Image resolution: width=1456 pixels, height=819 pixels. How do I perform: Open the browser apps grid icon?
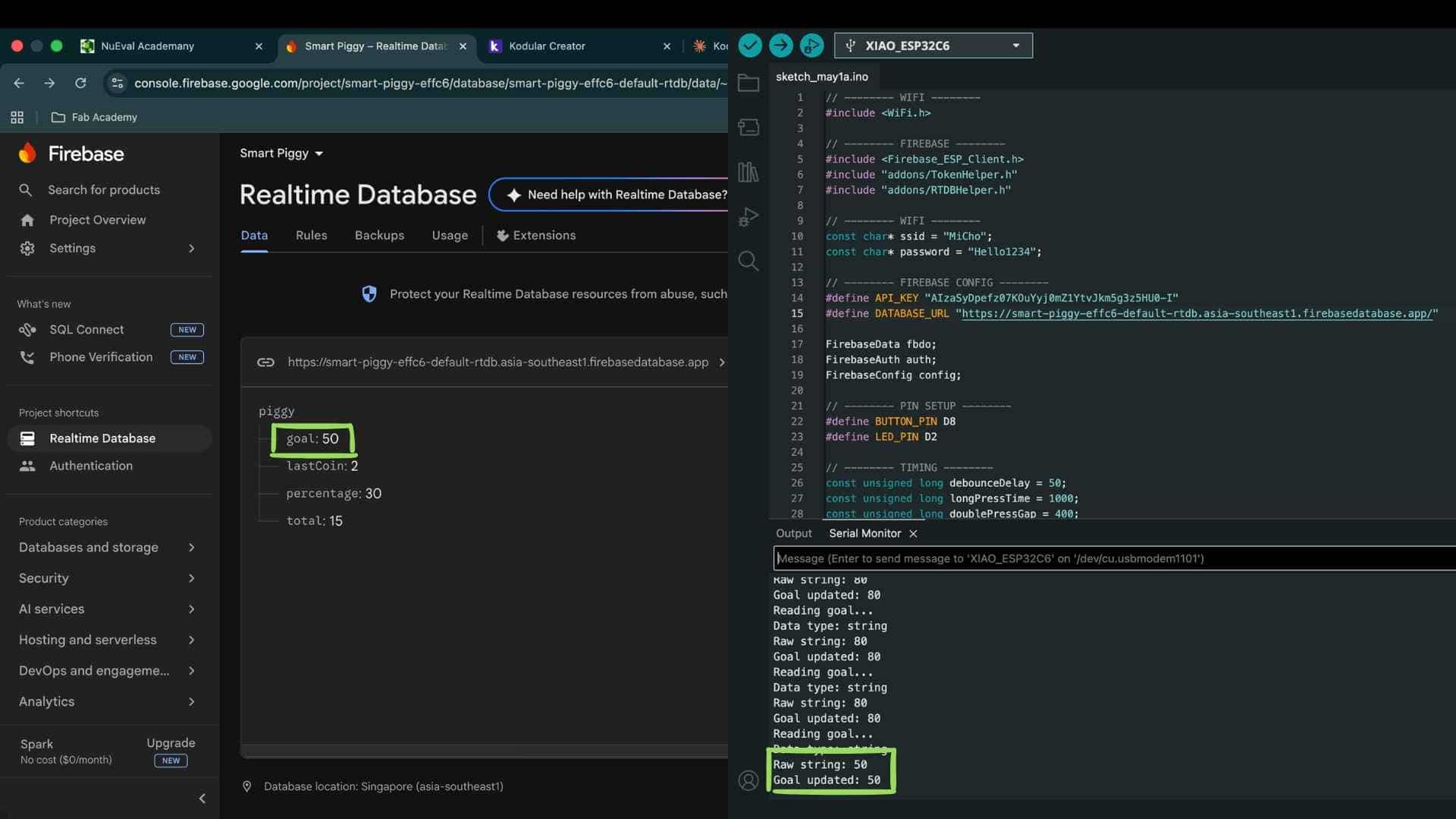tap(17, 118)
